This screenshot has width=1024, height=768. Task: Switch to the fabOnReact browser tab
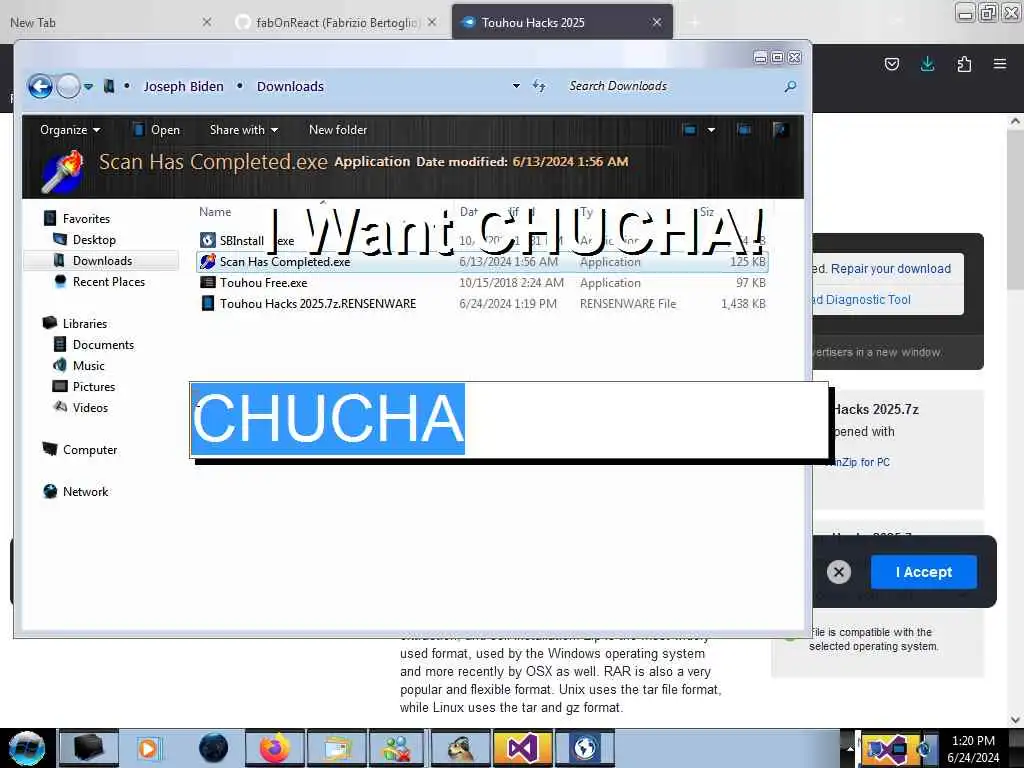click(336, 22)
